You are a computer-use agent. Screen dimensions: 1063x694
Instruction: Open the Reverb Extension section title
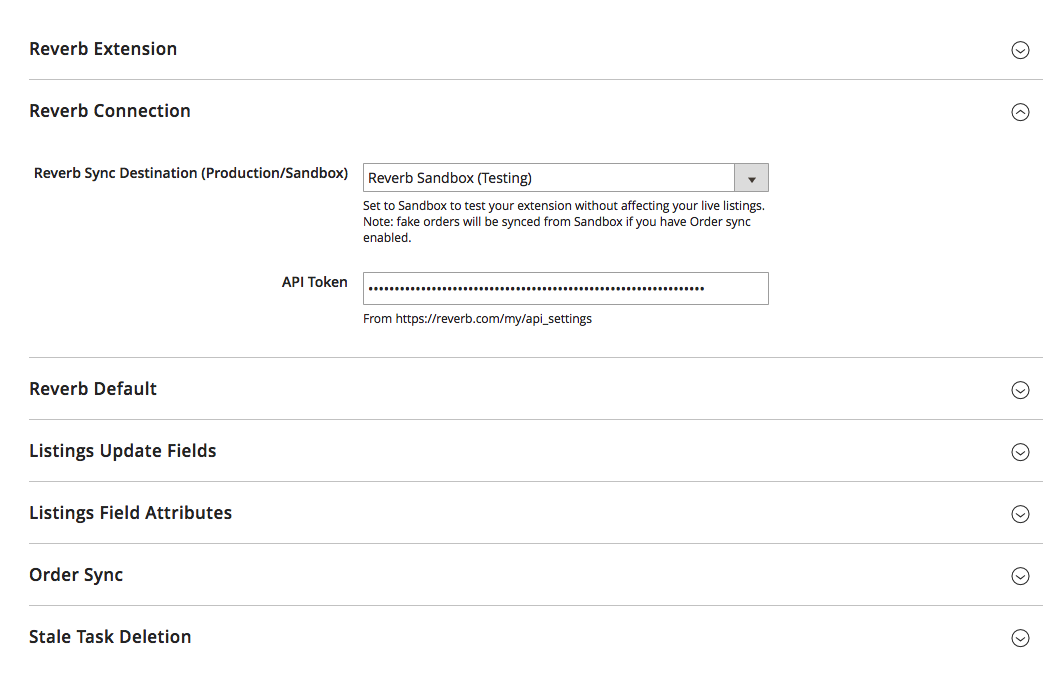103,49
